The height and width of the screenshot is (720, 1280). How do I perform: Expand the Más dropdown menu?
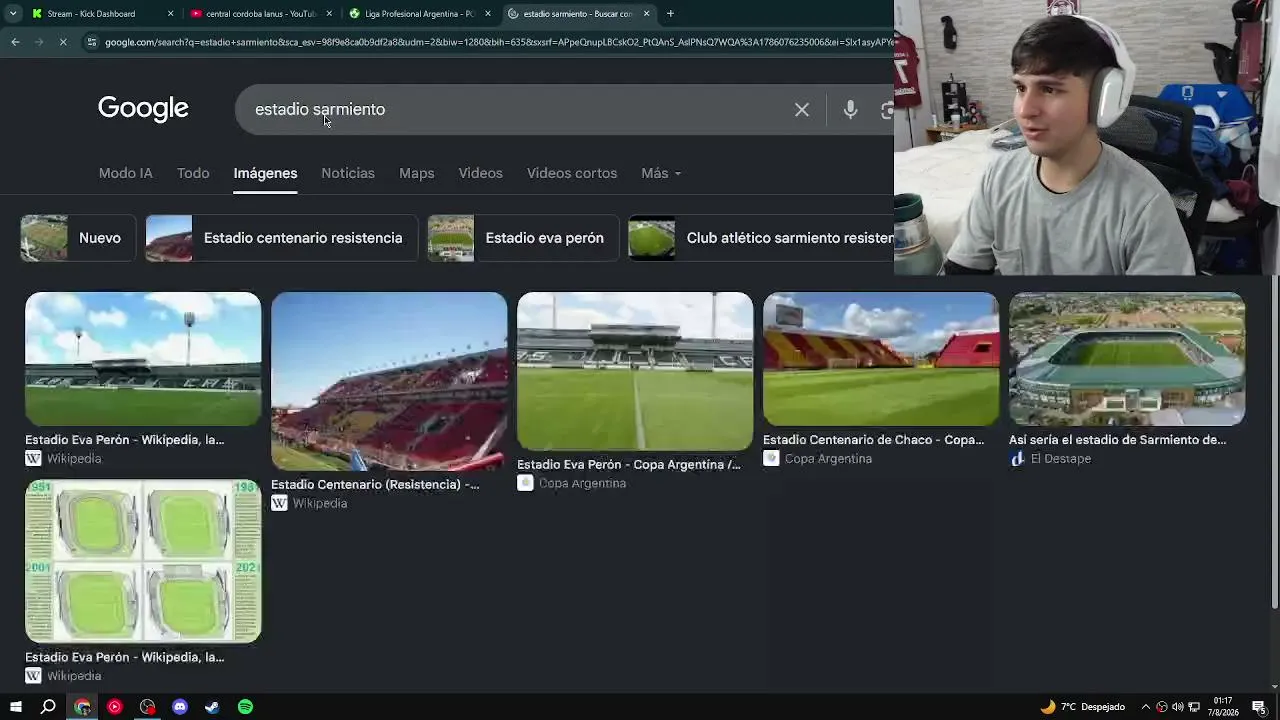click(661, 173)
